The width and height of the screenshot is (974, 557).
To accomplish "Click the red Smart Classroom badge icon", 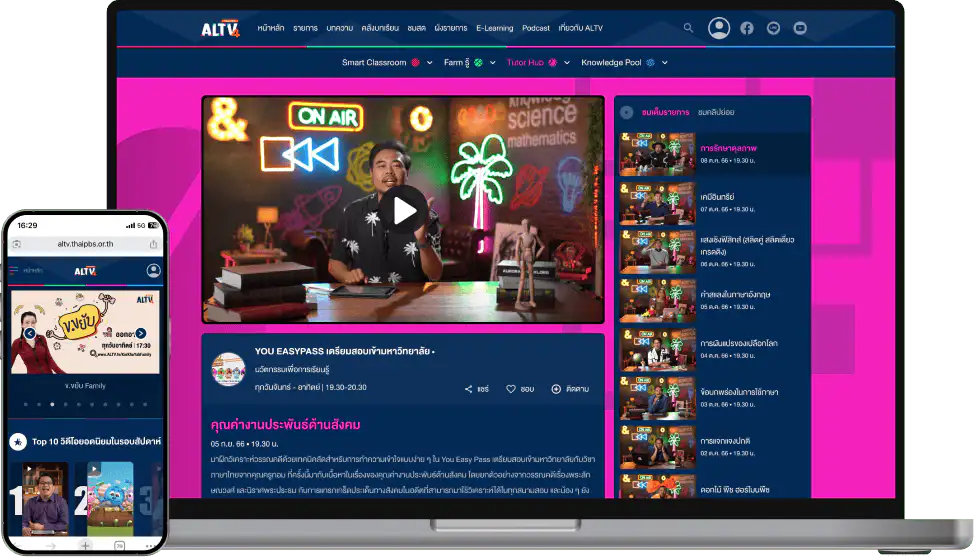I will pyautogui.click(x=416, y=63).
